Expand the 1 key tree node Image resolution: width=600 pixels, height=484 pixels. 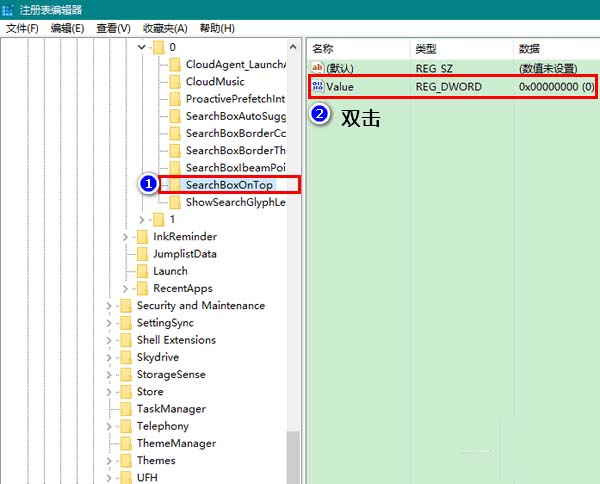(x=141, y=219)
